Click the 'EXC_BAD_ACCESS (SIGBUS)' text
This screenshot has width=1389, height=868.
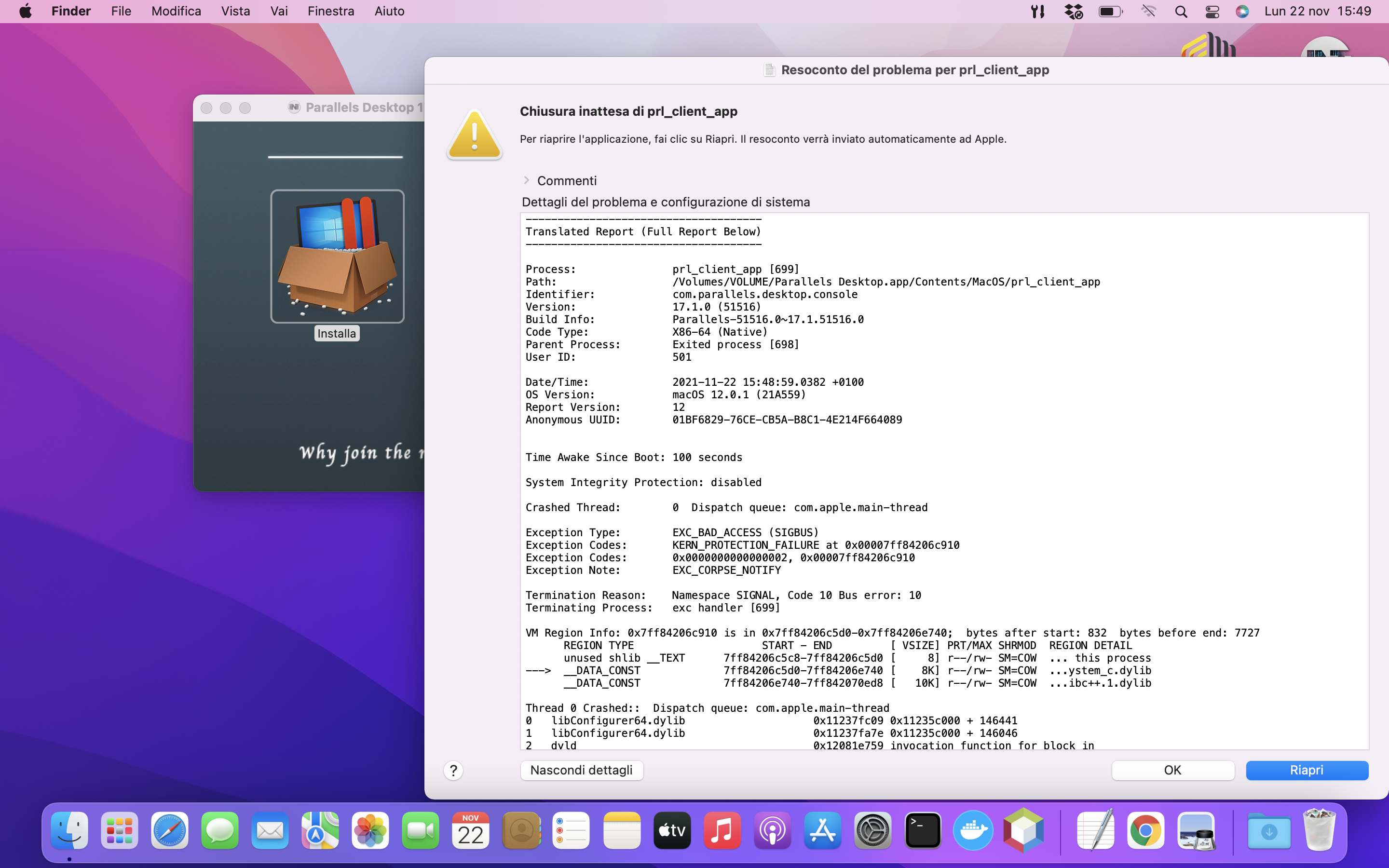(x=746, y=532)
